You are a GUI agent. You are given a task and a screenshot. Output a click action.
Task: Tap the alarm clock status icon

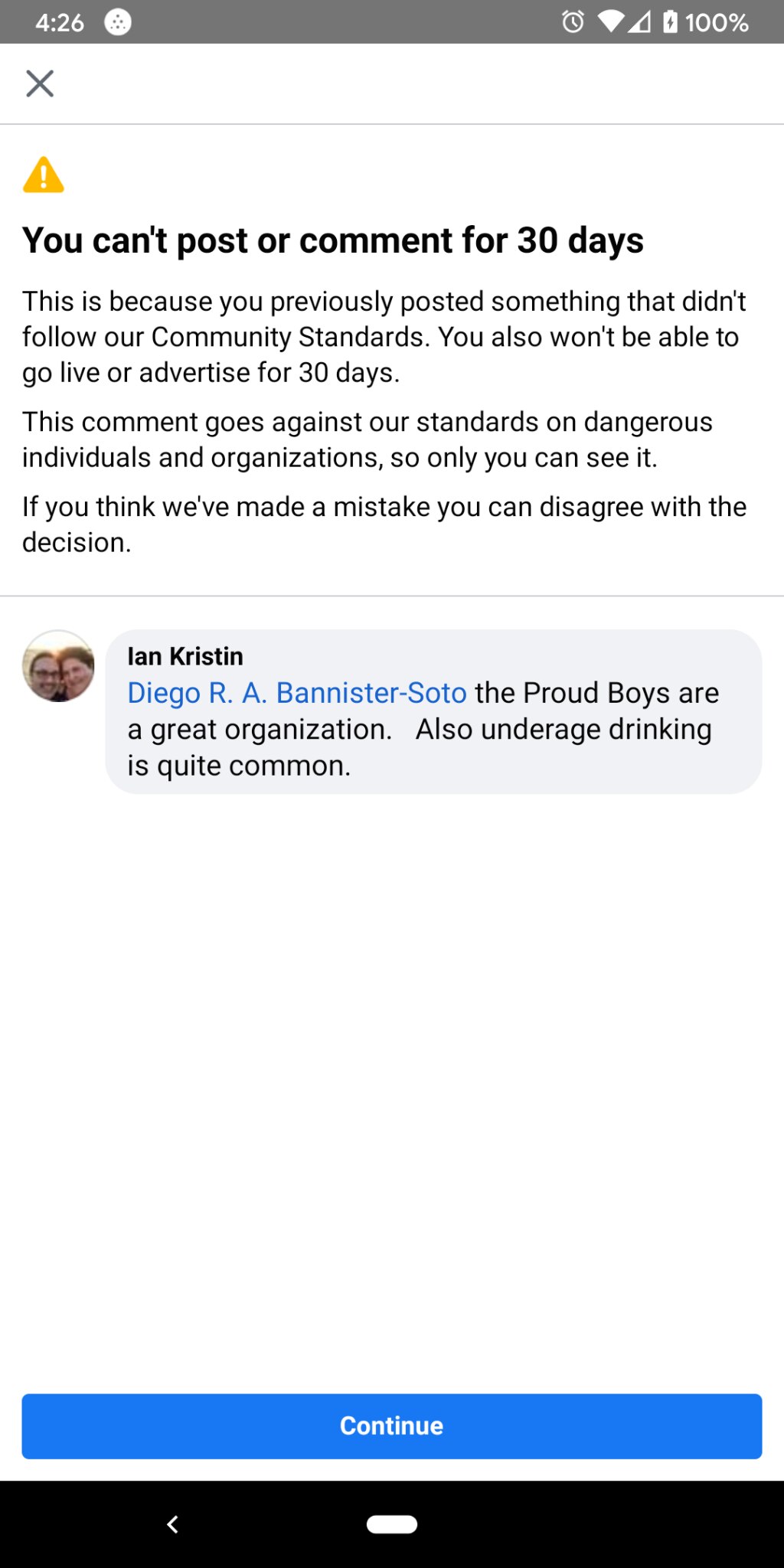point(573,21)
